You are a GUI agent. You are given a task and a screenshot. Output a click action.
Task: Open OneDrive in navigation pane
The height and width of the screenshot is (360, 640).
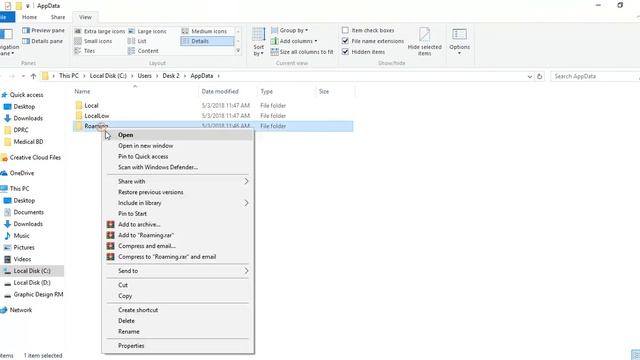(x=18, y=173)
